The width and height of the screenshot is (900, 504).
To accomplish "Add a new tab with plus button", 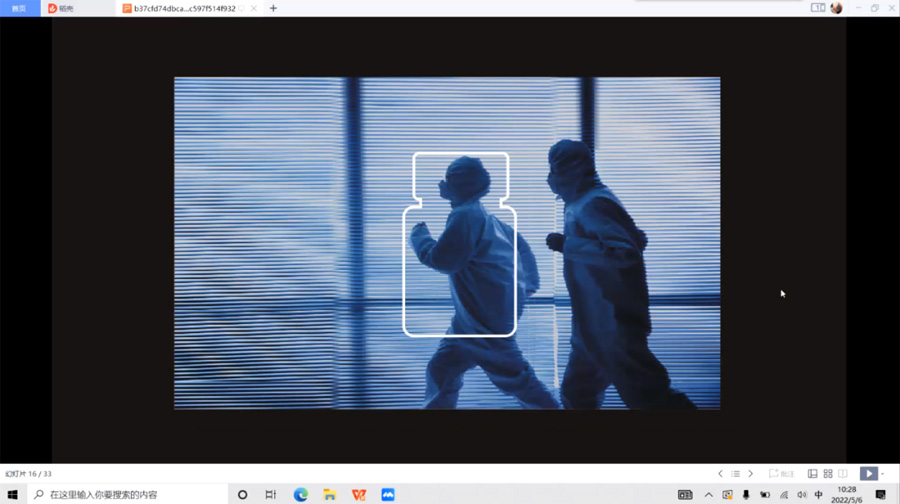I will pos(273,8).
